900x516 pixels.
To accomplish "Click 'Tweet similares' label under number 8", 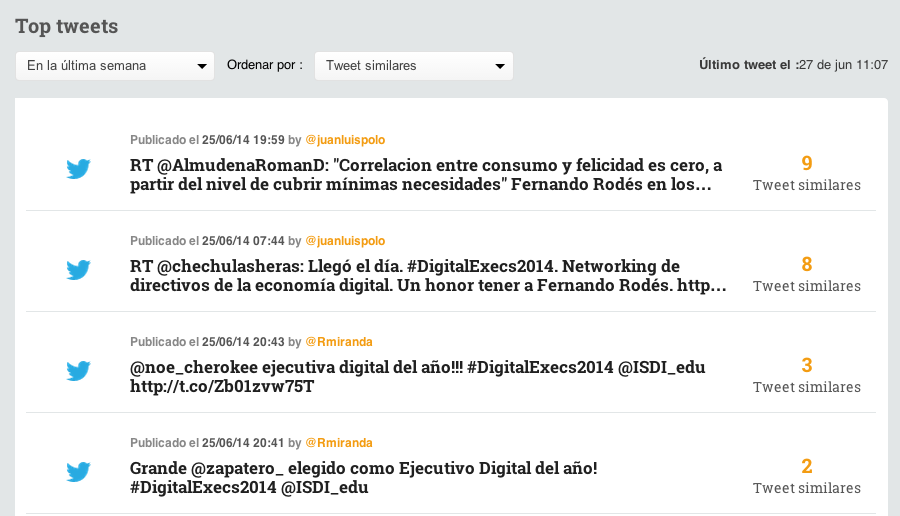I will tap(806, 286).
